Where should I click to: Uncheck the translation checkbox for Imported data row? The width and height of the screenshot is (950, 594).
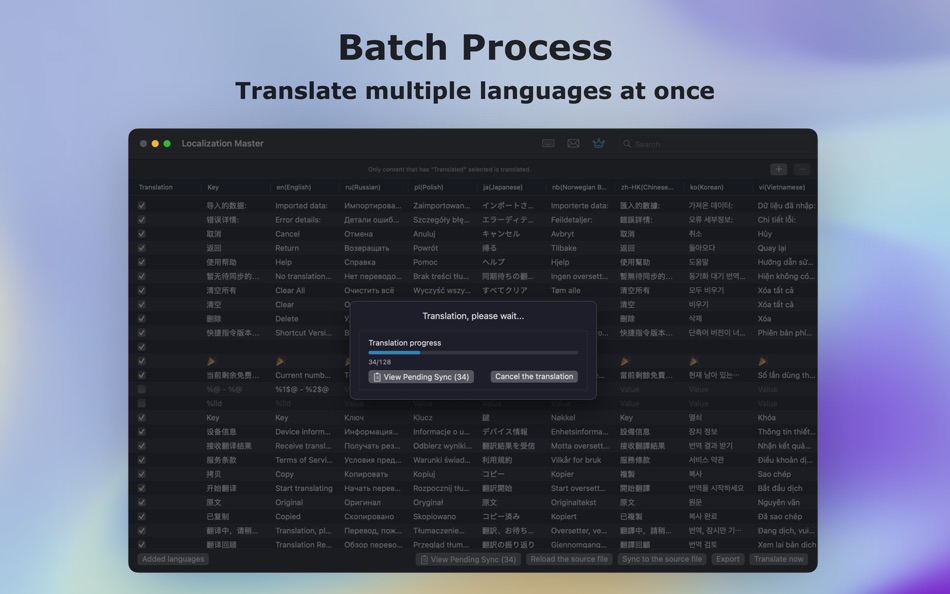(x=141, y=205)
